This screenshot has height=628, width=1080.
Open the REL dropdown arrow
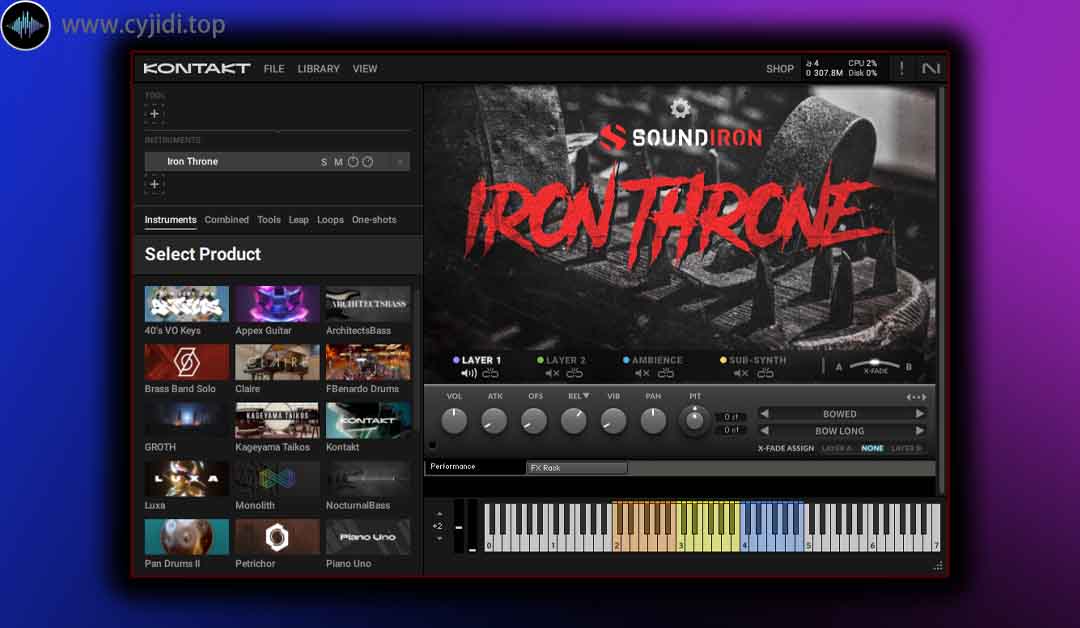(x=585, y=396)
